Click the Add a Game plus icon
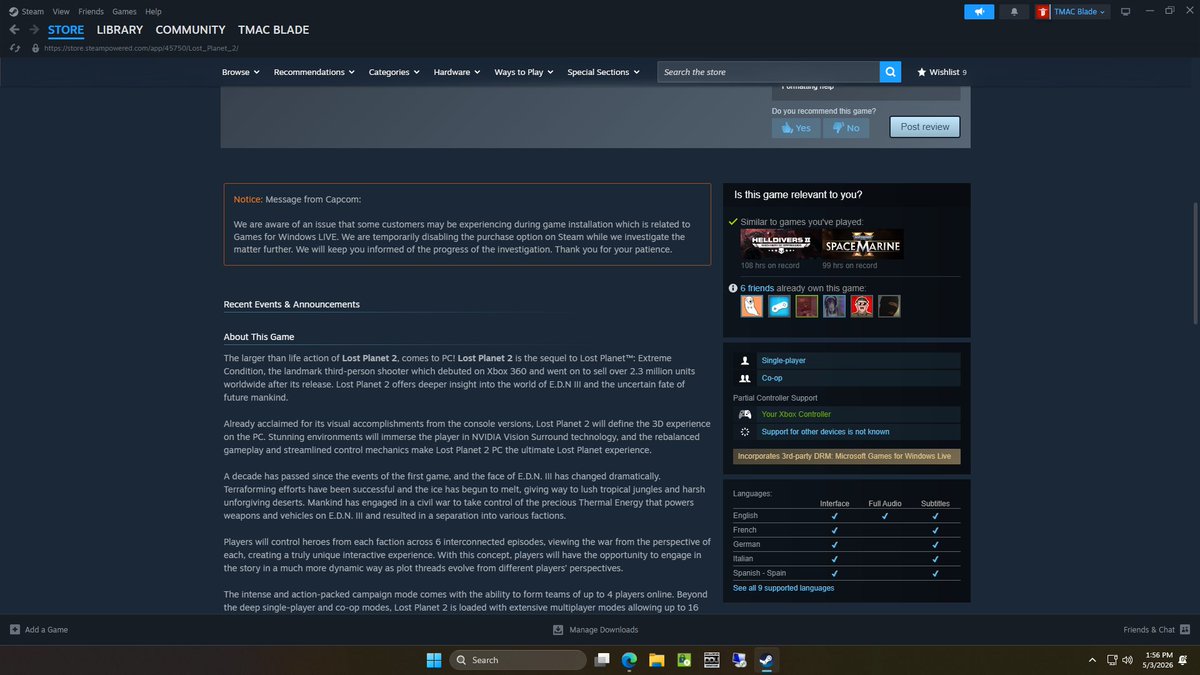This screenshot has height=675, width=1200. pyautogui.click(x=14, y=630)
